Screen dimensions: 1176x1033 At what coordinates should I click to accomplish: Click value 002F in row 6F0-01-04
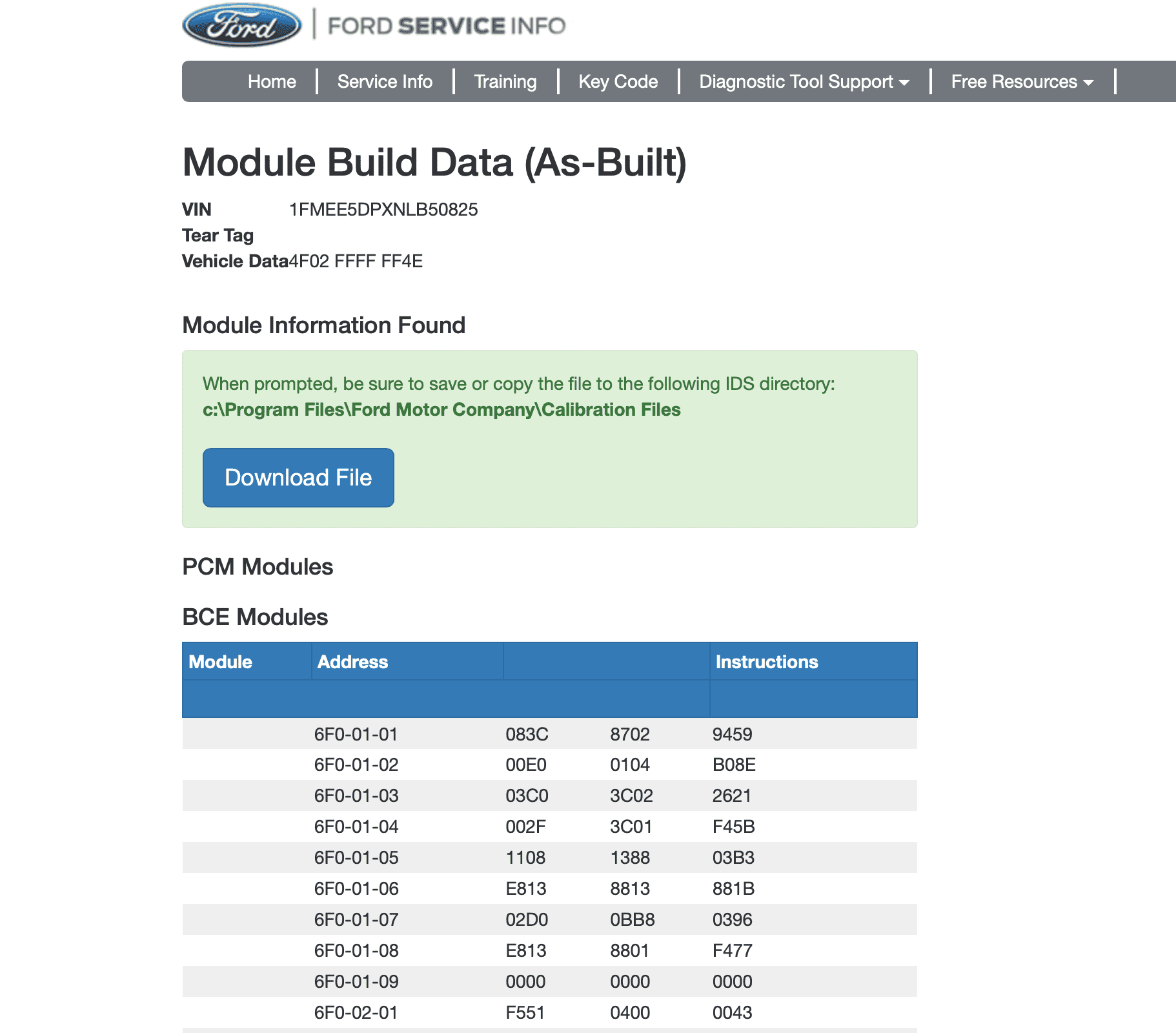click(x=525, y=827)
